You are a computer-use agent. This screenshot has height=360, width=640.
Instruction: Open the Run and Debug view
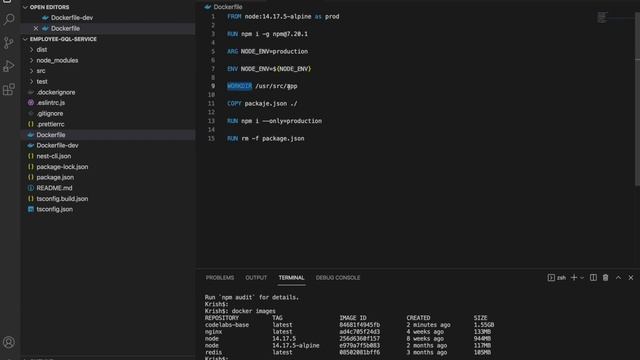click(x=9, y=66)
